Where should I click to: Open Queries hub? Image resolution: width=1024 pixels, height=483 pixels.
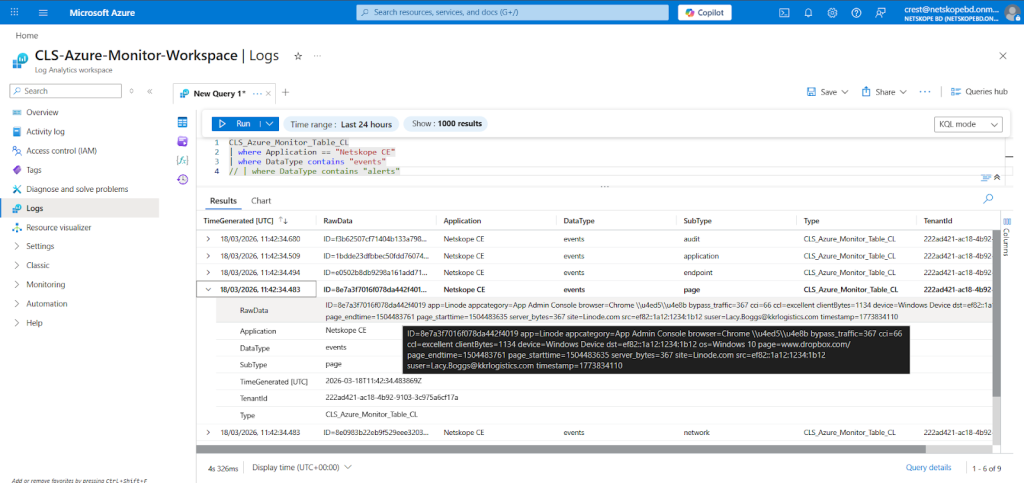click(x=980, y=92)
